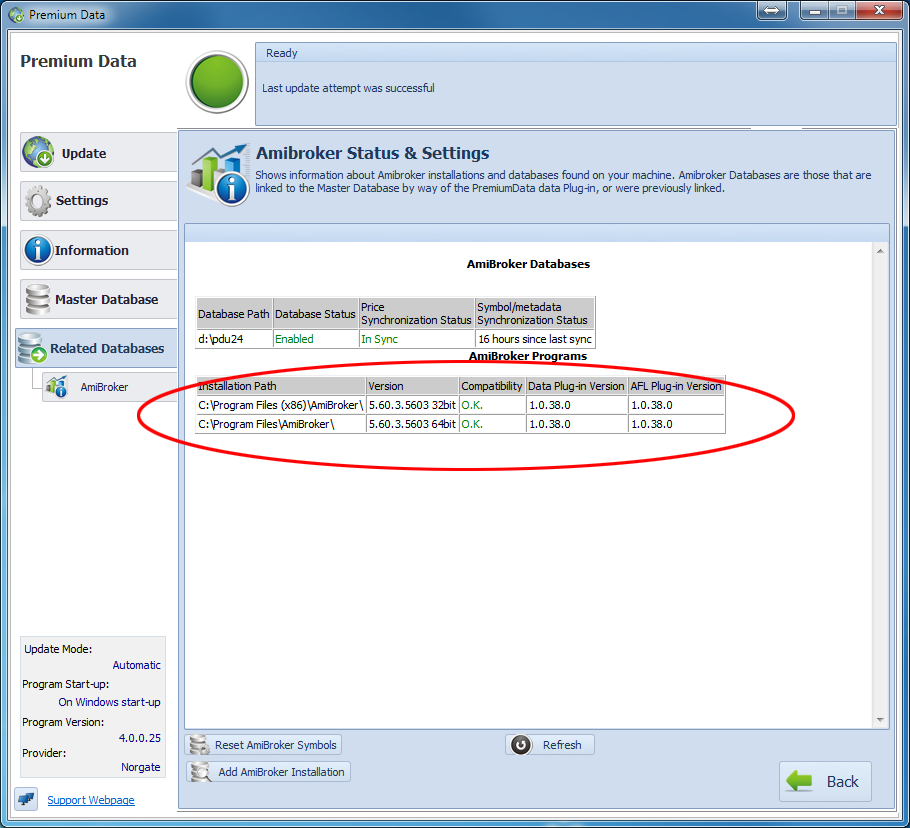This screenshot has width=910, height=828.
Task: Click the green status indicator light
Action: point(217,82)
